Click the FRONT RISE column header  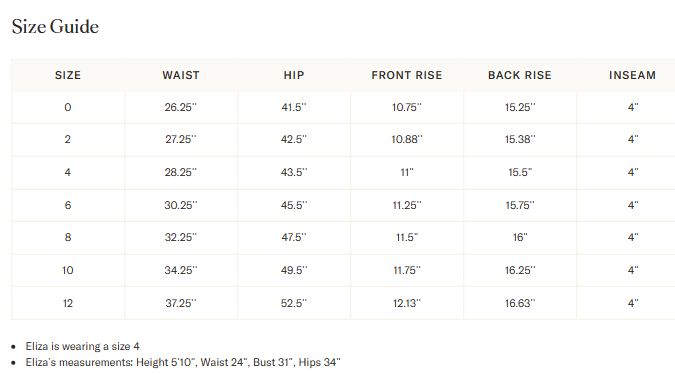point(407,75)
